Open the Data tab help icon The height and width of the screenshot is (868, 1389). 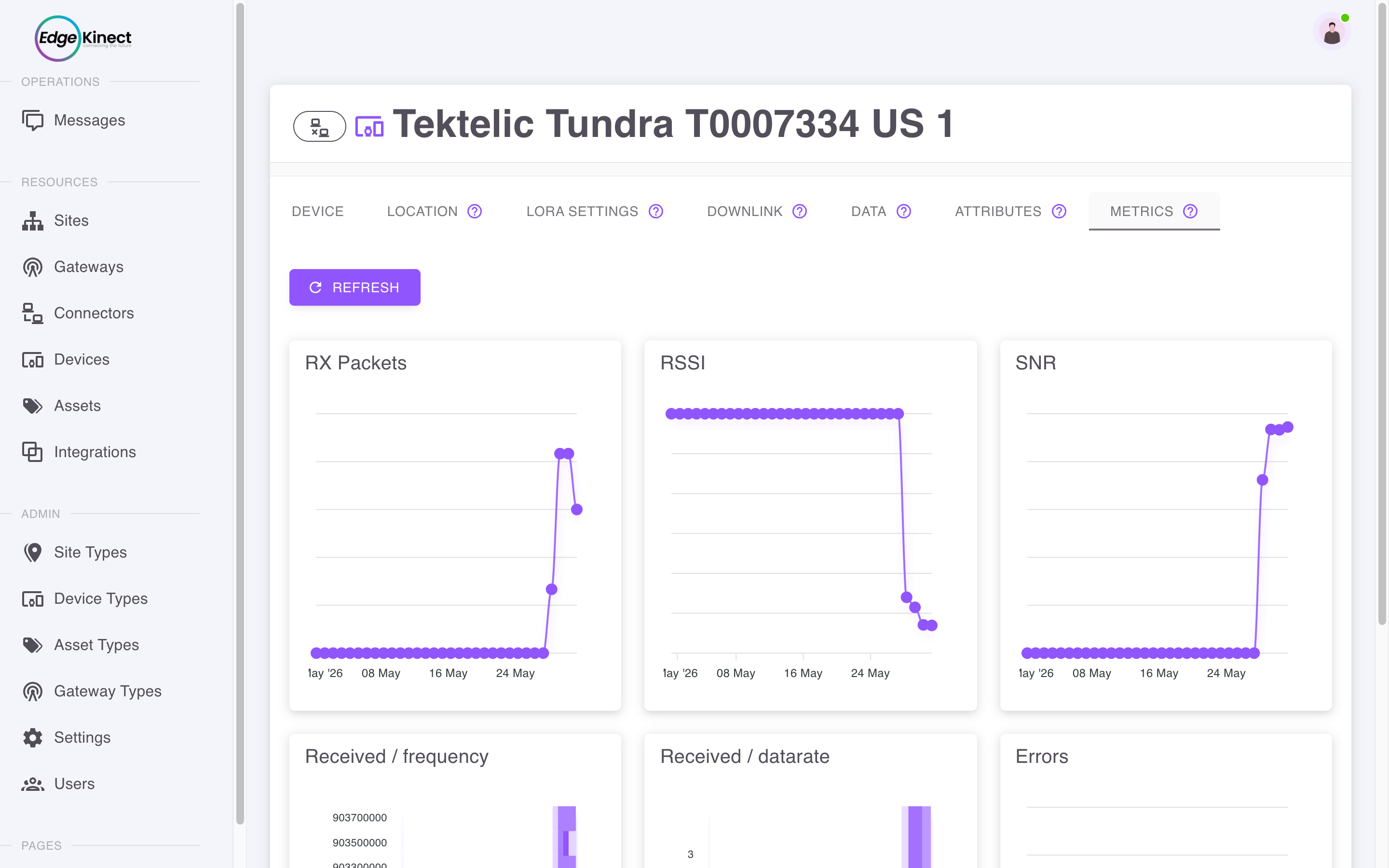(x=904, y=211)
